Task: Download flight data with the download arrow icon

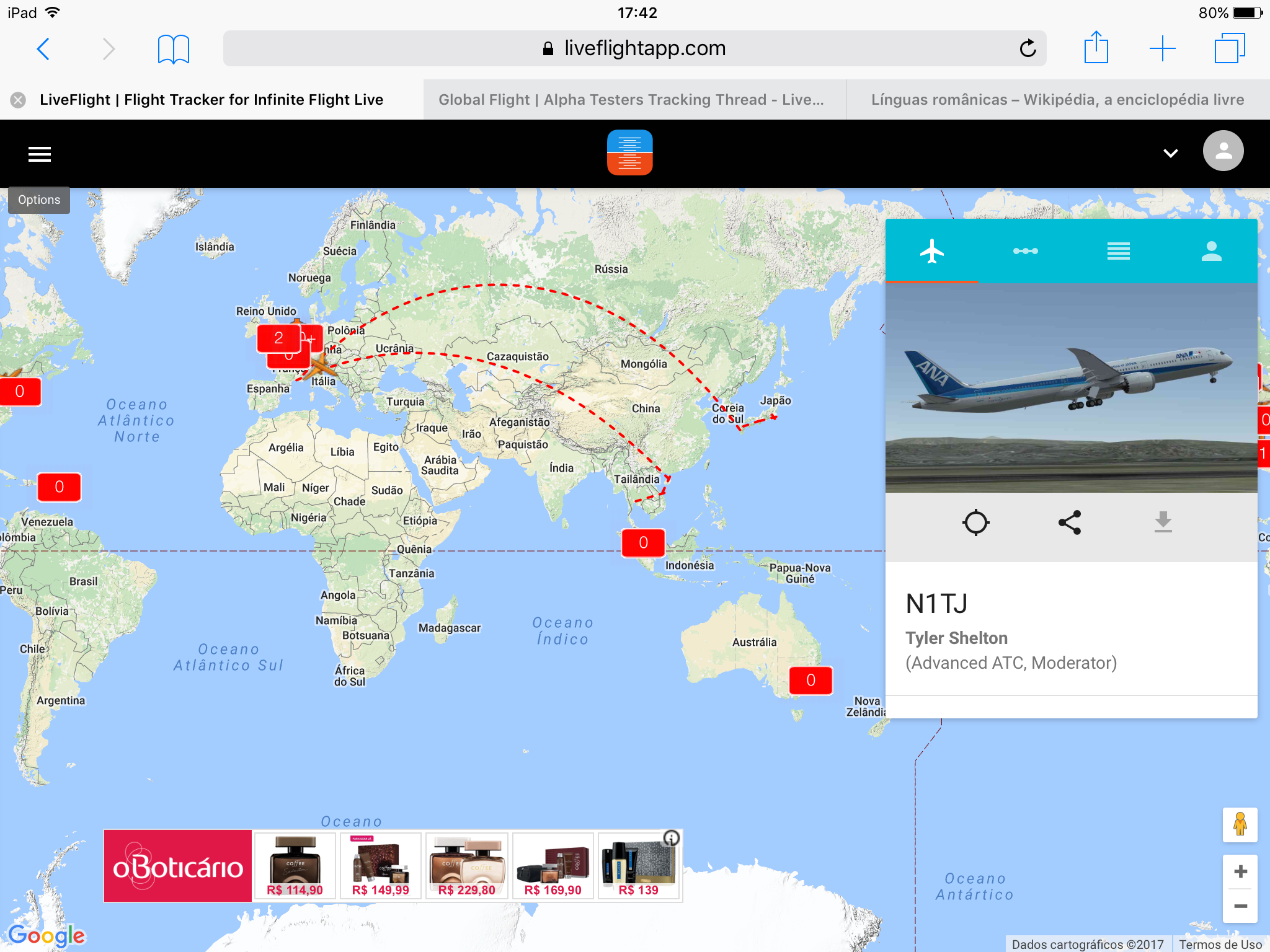Action: pyautogui.click(x=1163, y=522)
